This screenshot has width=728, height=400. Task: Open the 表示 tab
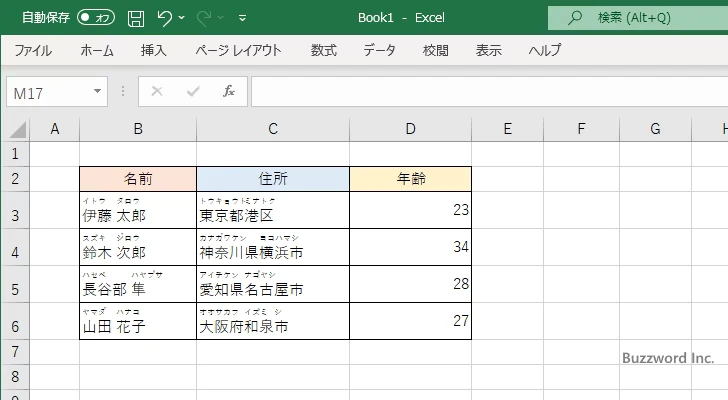[488, 50]
